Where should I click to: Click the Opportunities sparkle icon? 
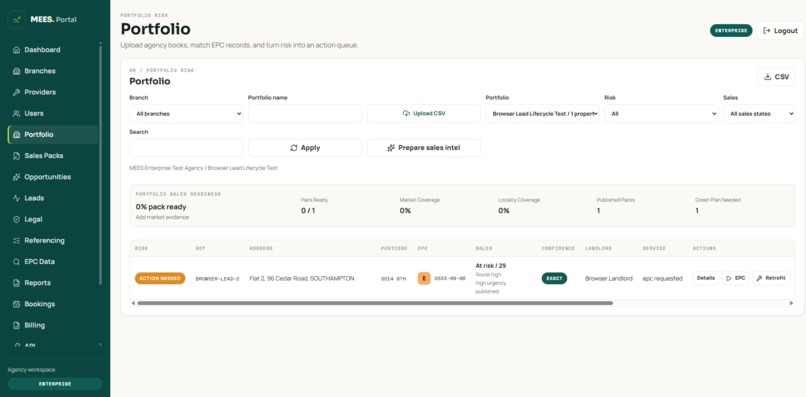pyautogui.click(x=16, y=177)
